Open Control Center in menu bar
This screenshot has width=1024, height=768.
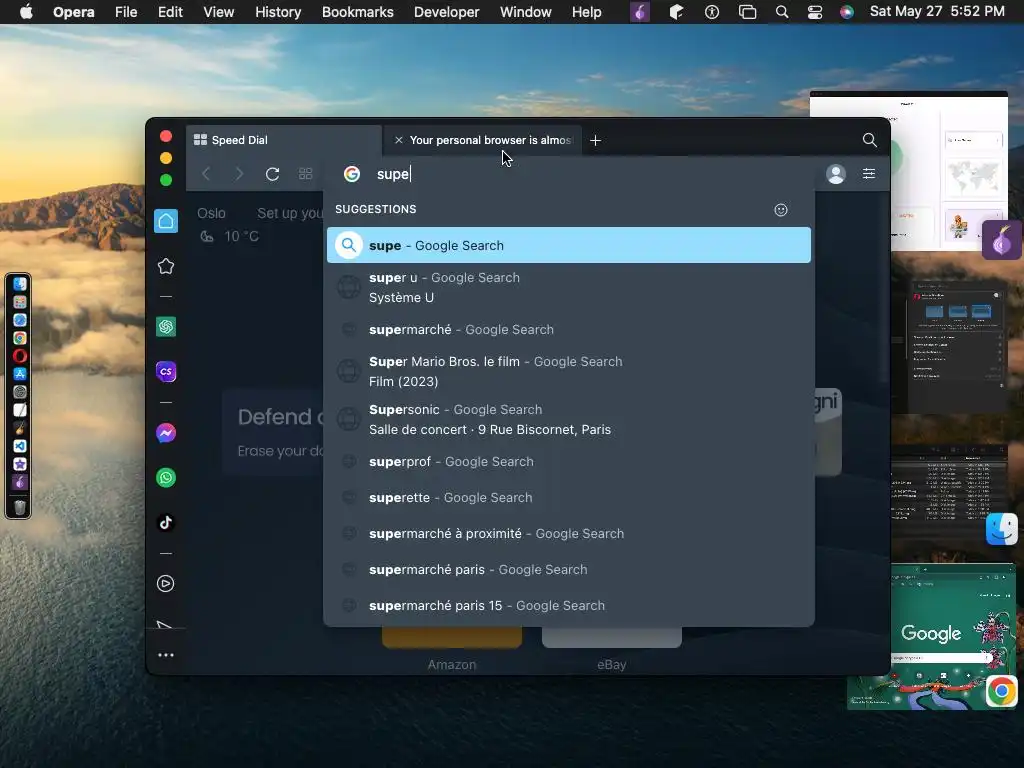814,12
